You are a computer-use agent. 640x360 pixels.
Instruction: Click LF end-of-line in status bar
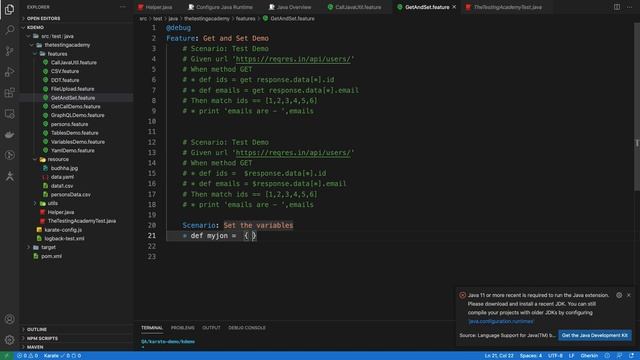(571, 356)
